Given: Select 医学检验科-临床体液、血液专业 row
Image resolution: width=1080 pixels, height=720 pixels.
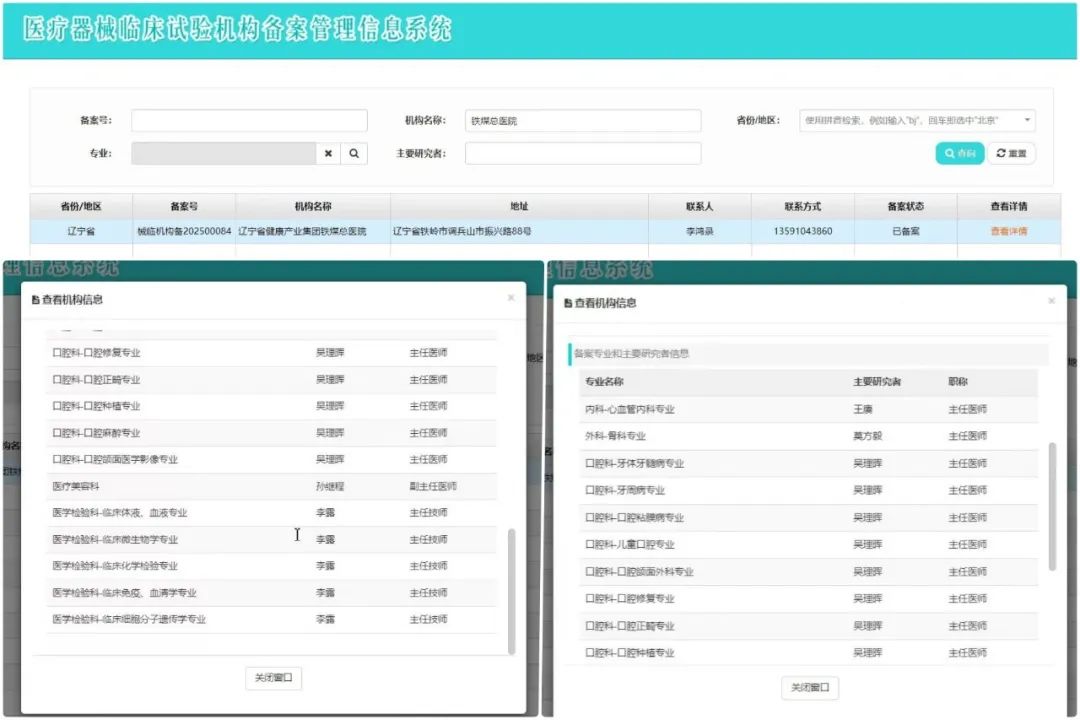Looking at the screenshot, I should [x=271, y=513].
